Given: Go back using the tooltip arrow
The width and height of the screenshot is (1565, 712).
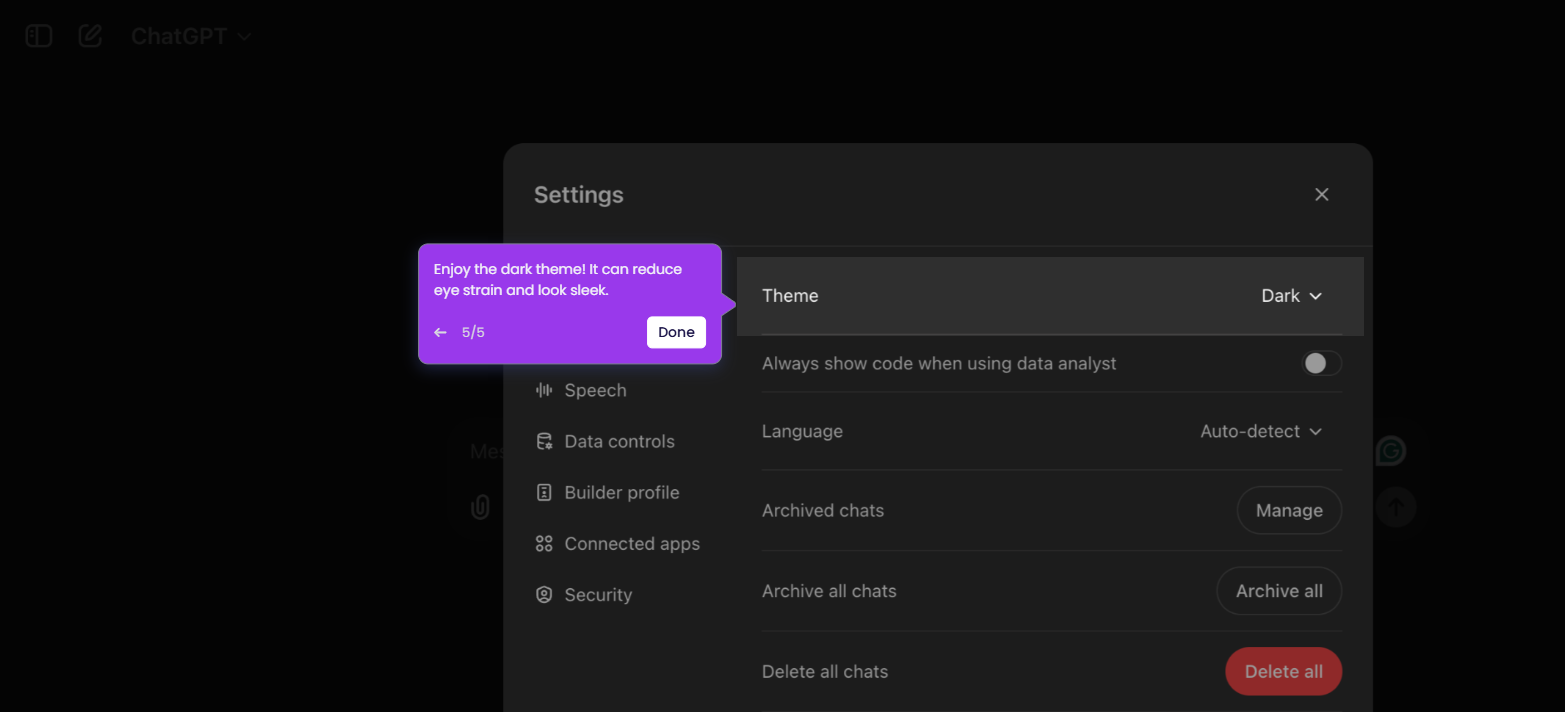Looking at the screenshot, I should pos(440,331).
